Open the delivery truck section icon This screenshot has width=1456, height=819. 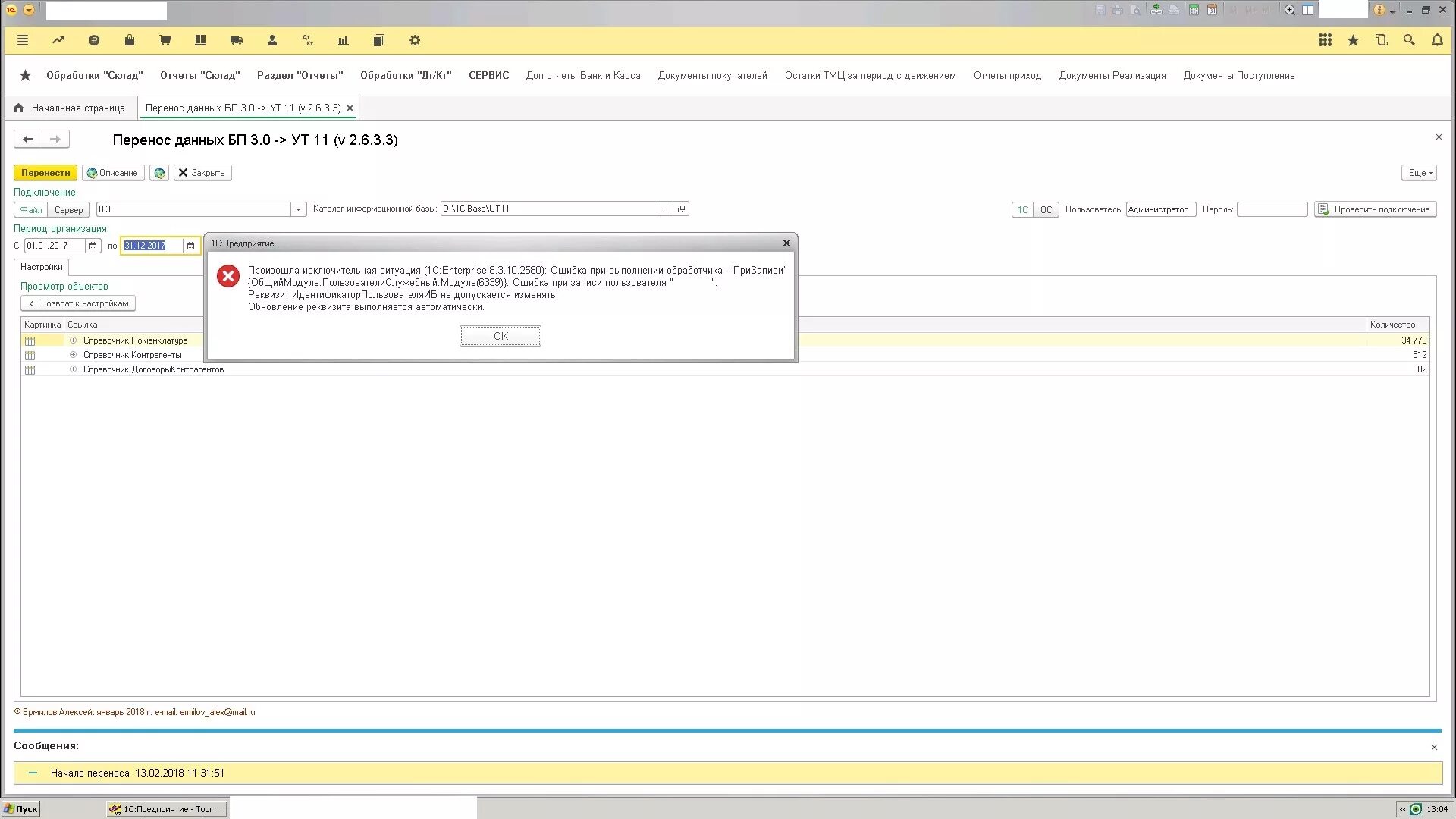pyautogui.click(x=236, y=40)
